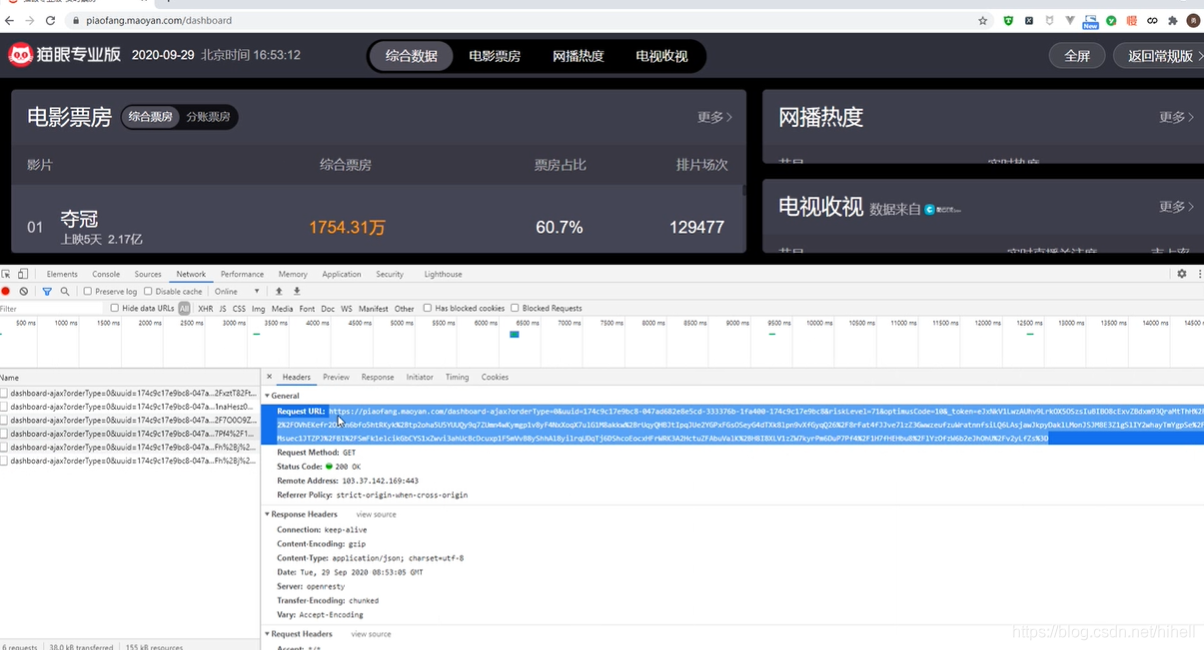This screenshot has height=650, width=1204.
Task: Open the Cookies tab of request
Action: [x=495, y=377]
